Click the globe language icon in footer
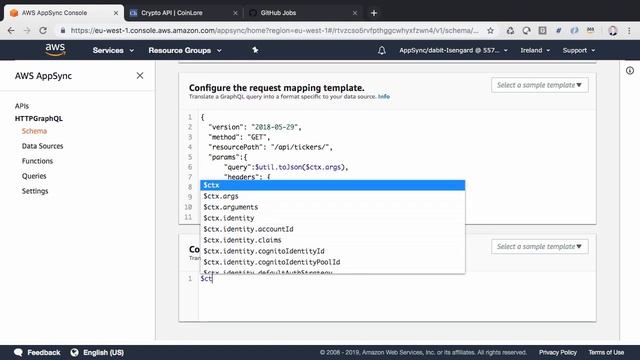Viewport: 640px width, 360px height. (x=74, y=352)
